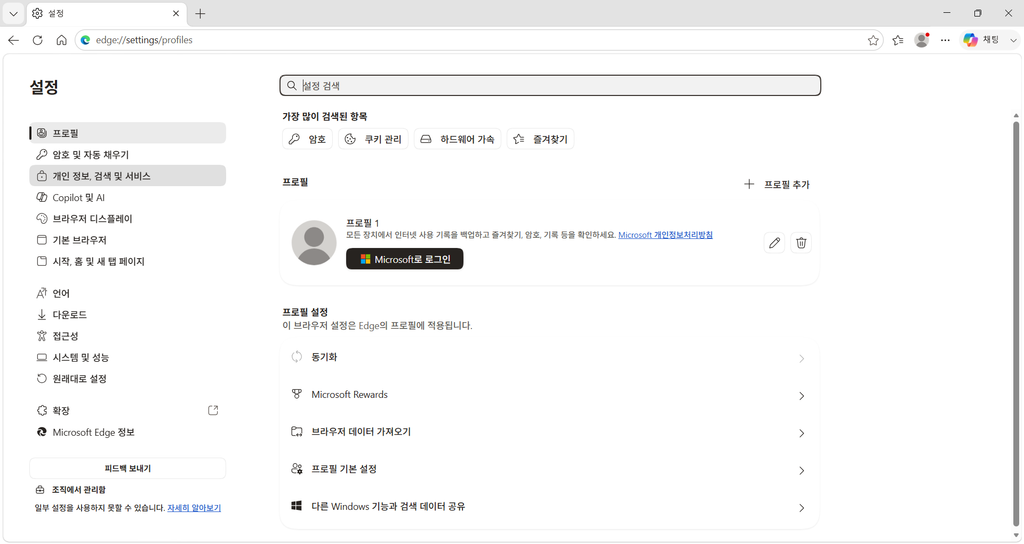Click external link icon next to 확장

(213, 410)
